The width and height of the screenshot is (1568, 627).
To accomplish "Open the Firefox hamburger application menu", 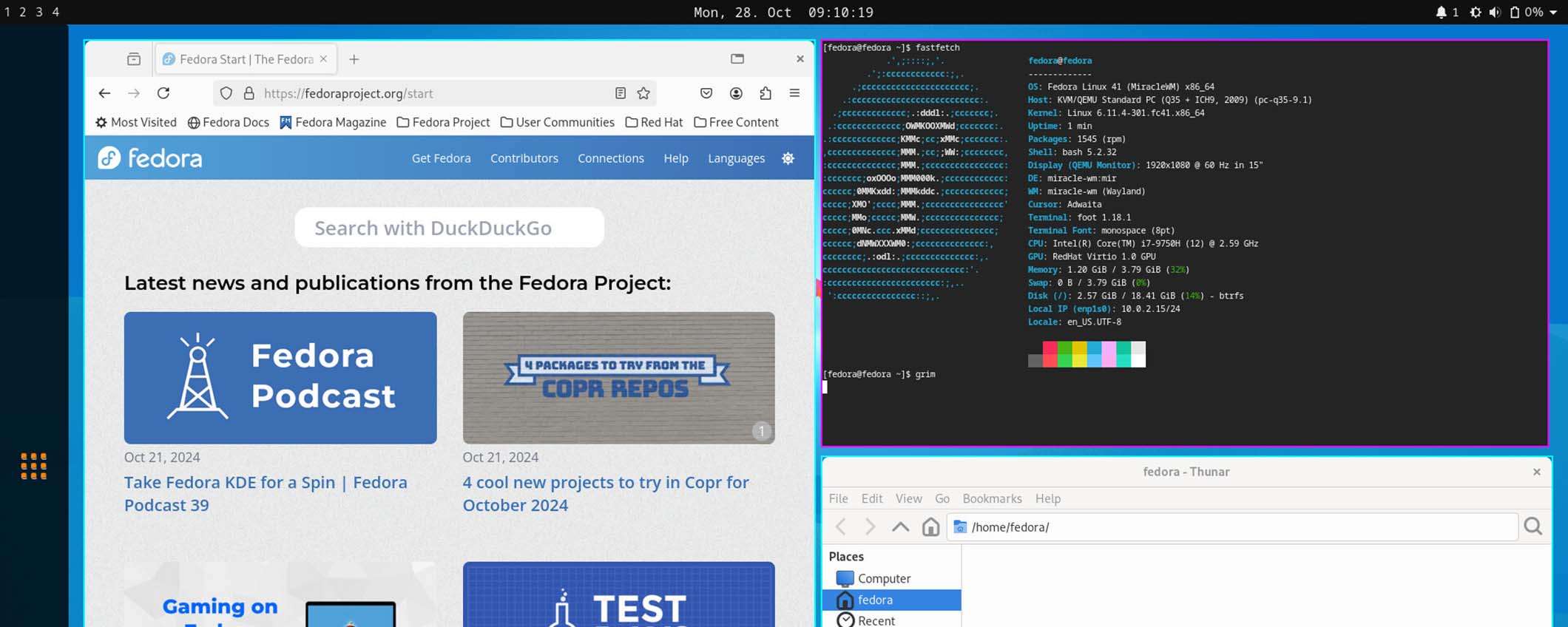I will click(795, 93).
